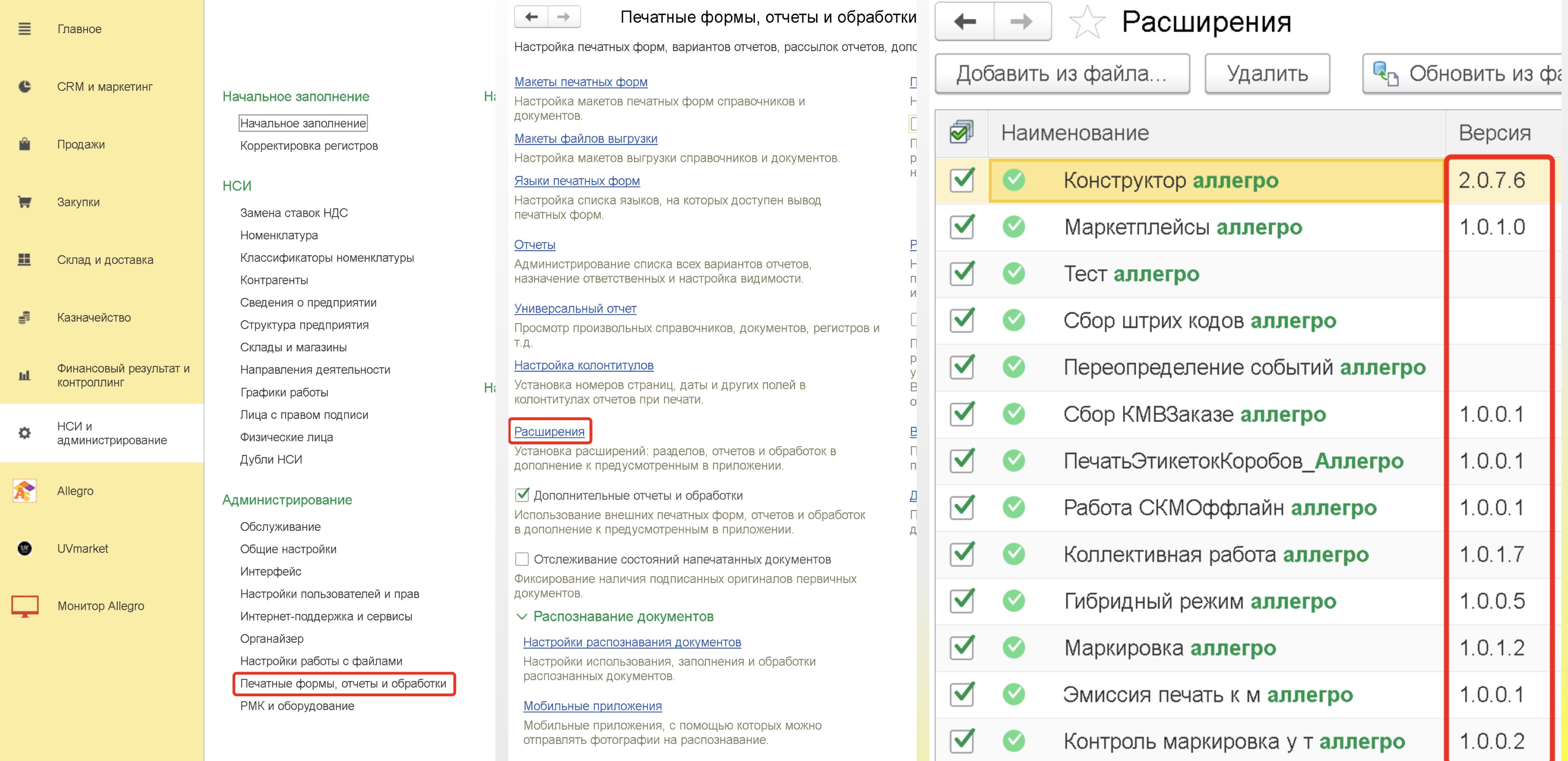1568x761 pixels.
Task: Go forward in the Расширения window
Action: (x=1022, y=22)
